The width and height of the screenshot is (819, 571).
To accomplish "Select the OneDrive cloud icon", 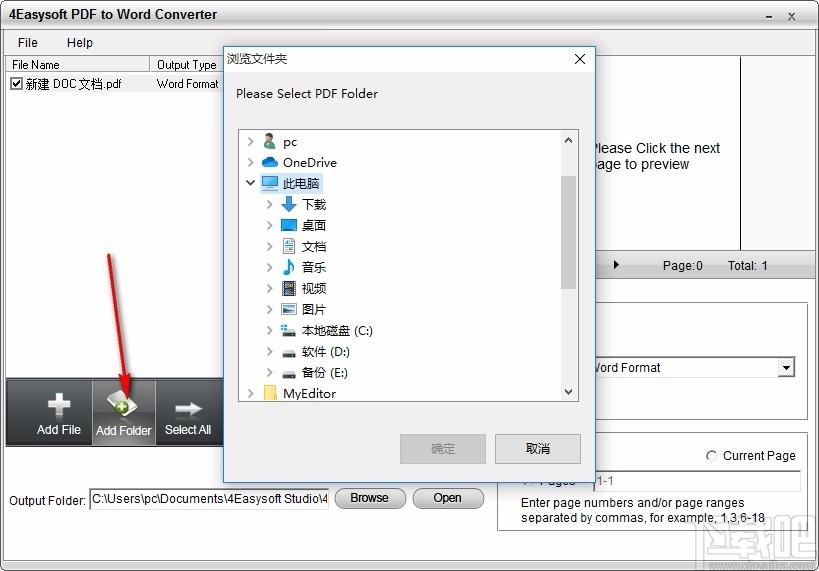I will point(270,162).
